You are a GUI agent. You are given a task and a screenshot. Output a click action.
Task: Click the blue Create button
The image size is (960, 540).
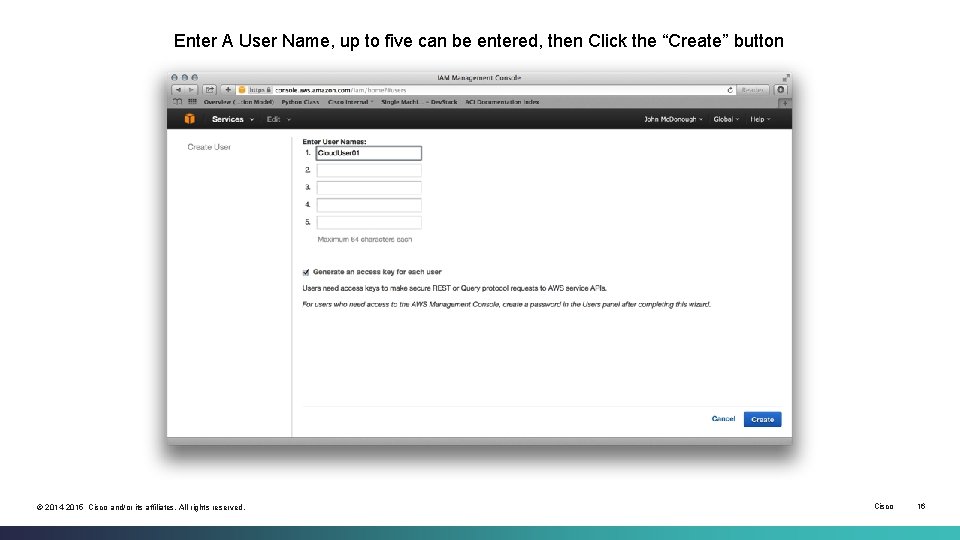click(762, 419)
